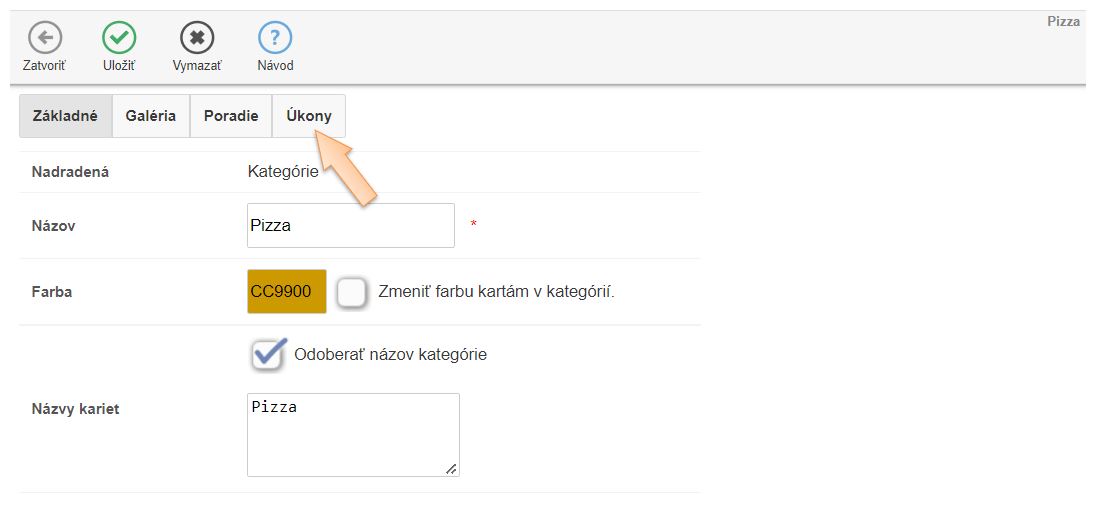Viewport: 1098px width, 515px height.
Task: Click the Odoberať názov kategórie label text
Action: pos(390,354)
